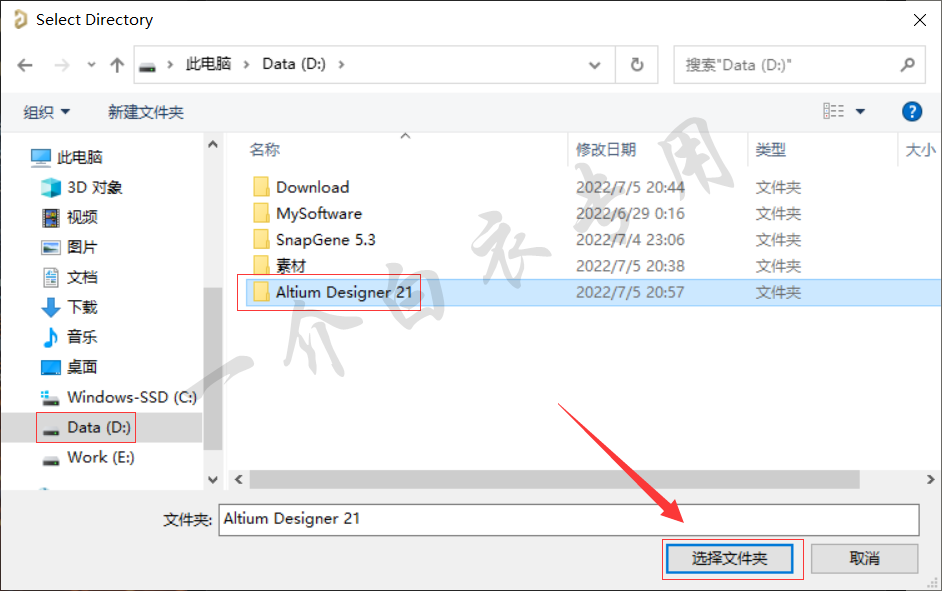Select the 素材 folder
This screenshot has height=591, width=942.
[x=291, y=266]
